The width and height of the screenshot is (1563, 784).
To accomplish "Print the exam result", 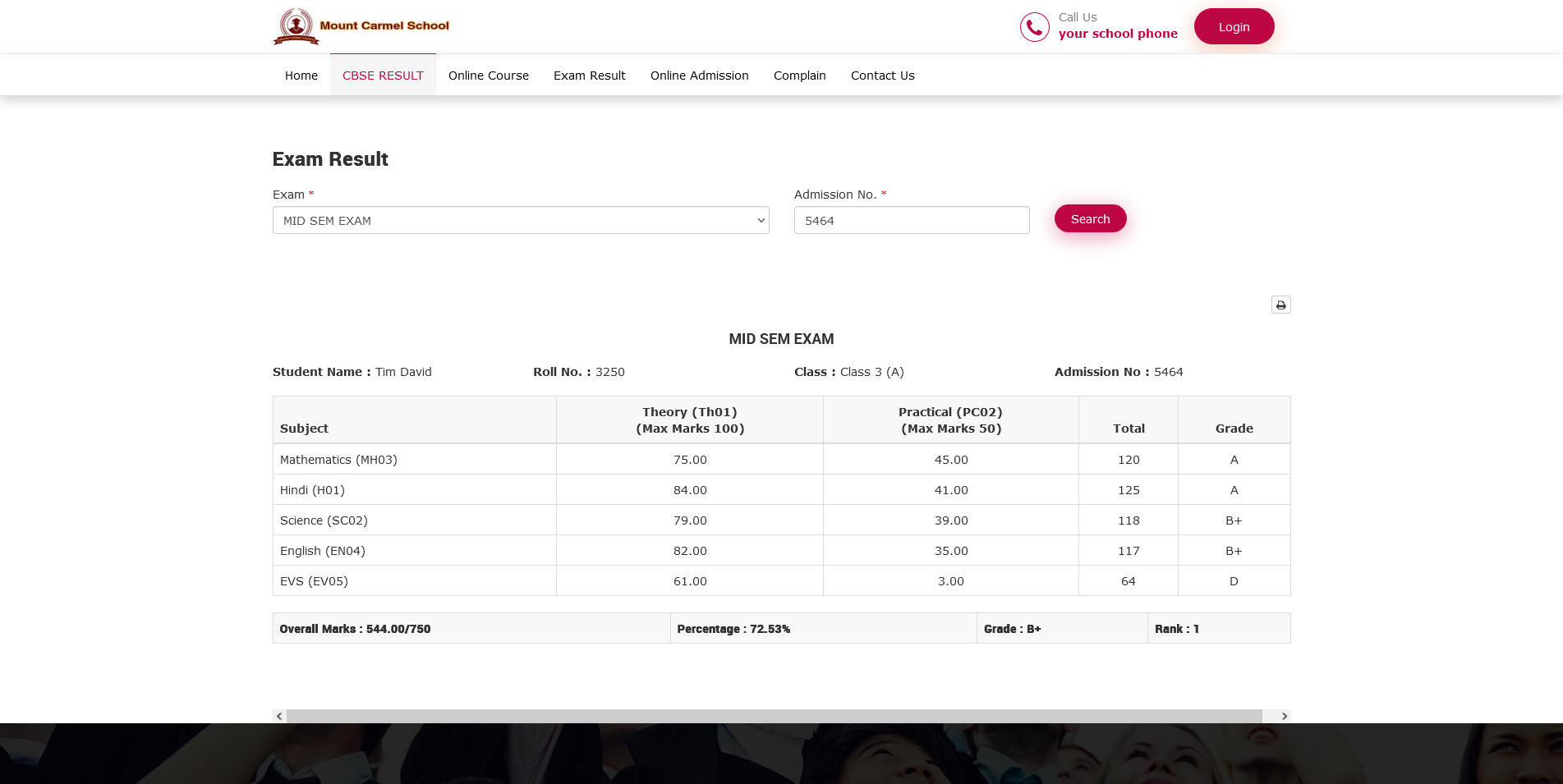I will pyautogui.click(x=1280, y=305).
